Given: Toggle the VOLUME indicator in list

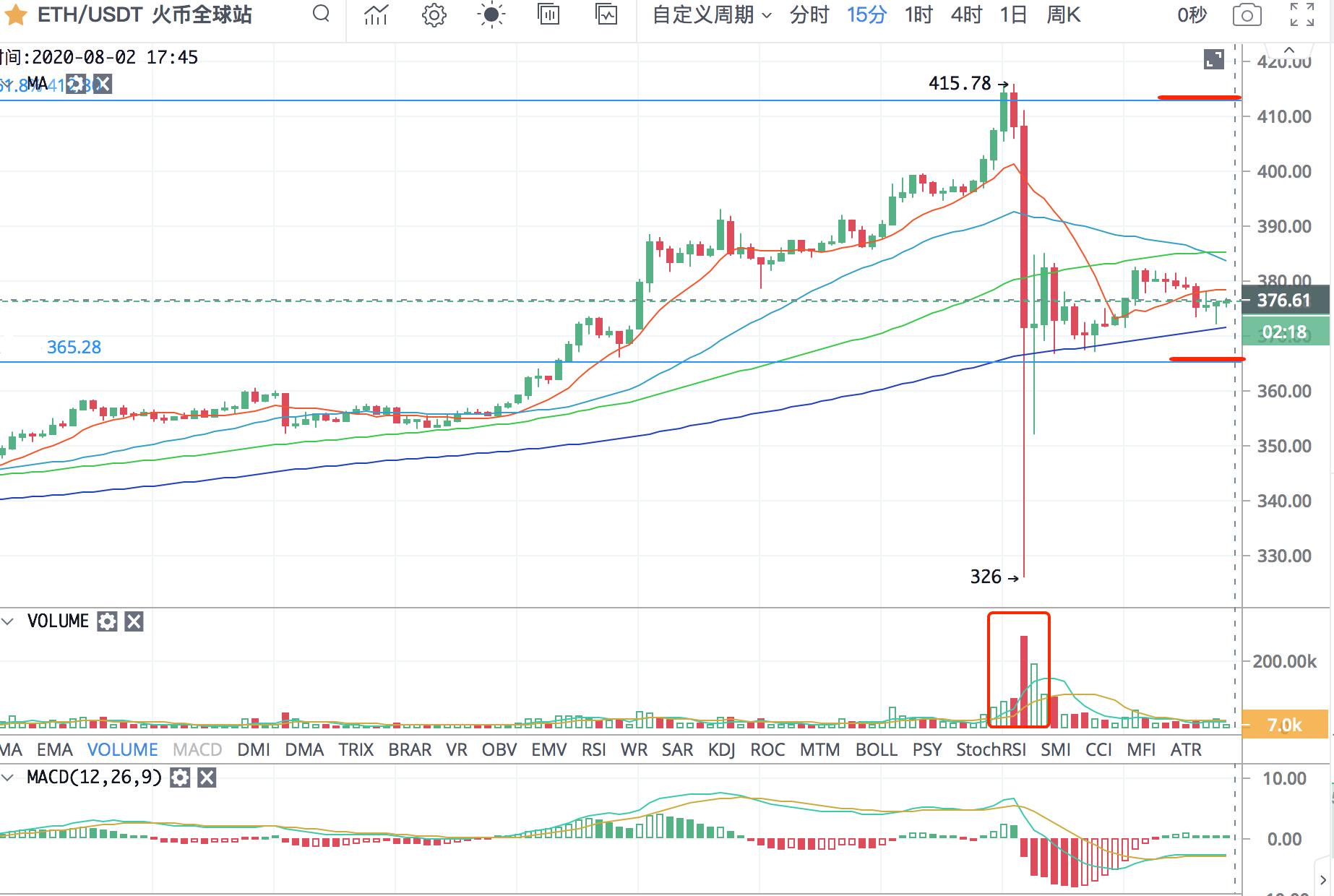Looking at the screenshot, I should tap(122, 750).
